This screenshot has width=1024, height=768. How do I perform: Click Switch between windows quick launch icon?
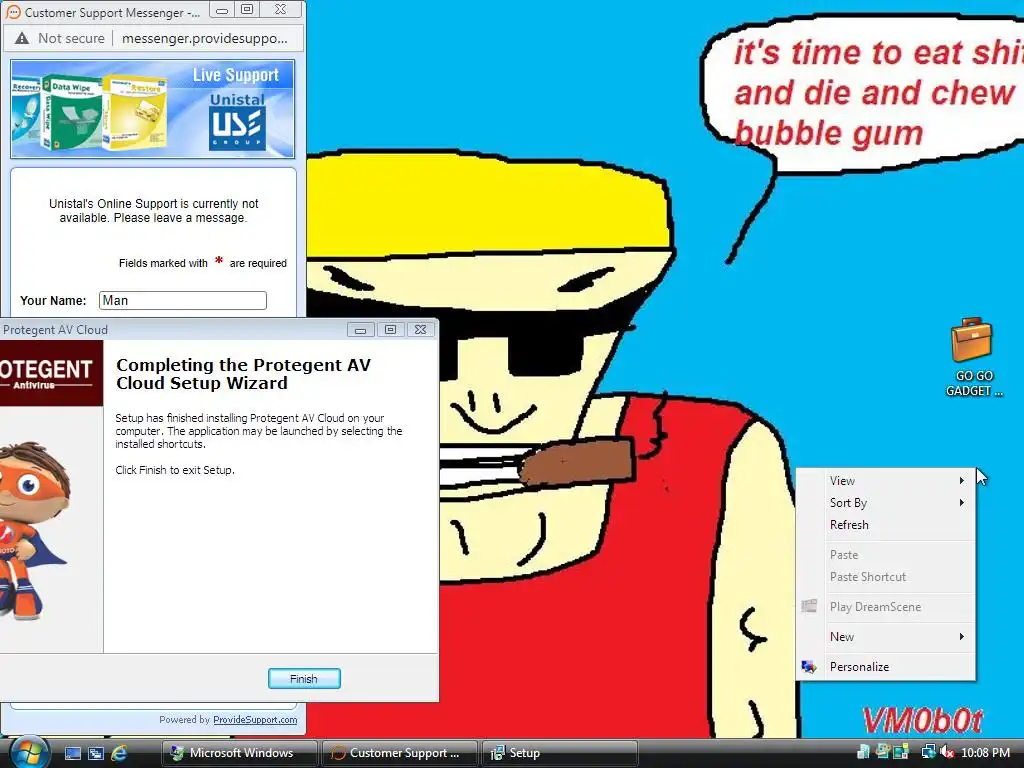(96, 753)
